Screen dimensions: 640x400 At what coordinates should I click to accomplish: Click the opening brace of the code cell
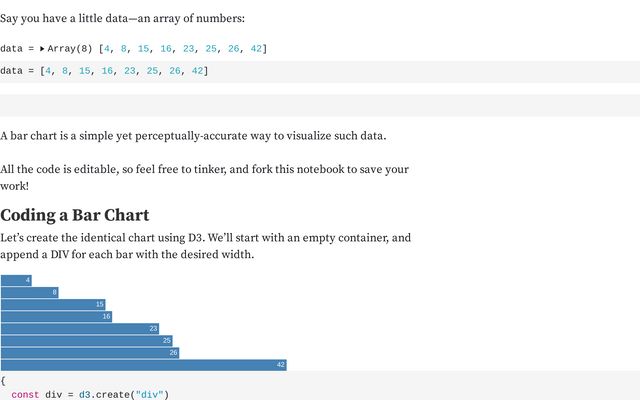[x=3, y=381]
